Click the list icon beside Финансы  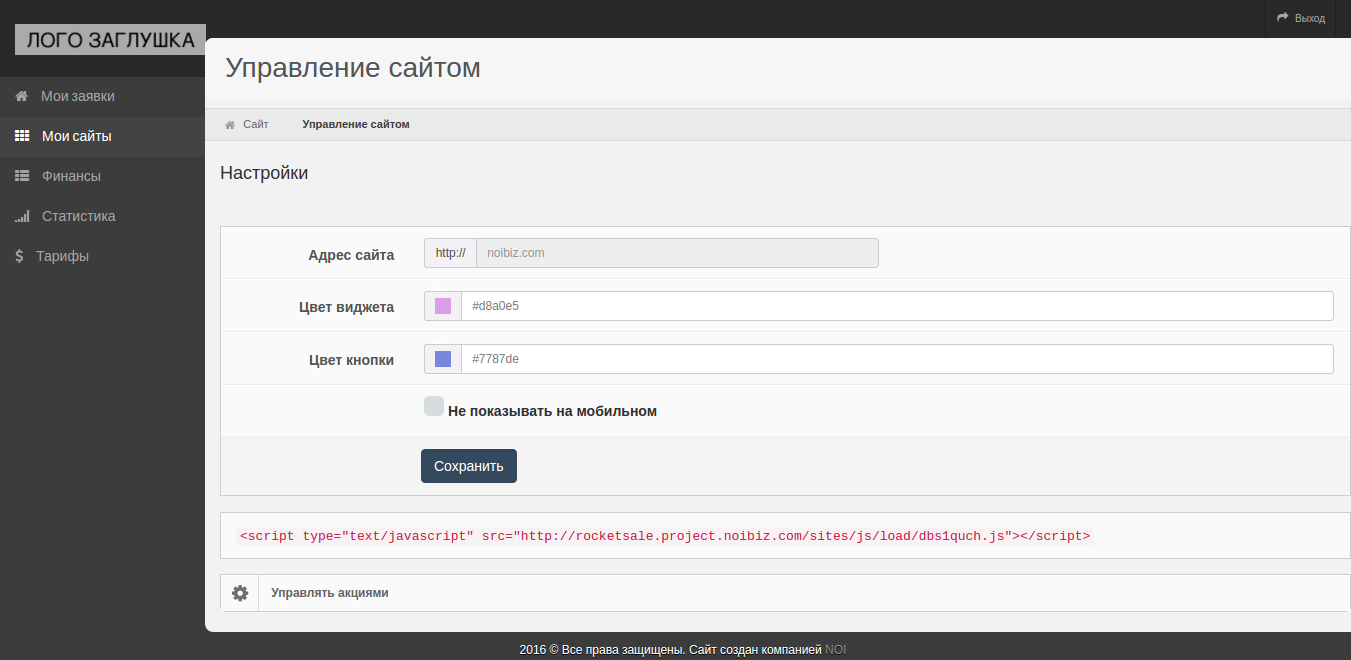tap(22, 176)
